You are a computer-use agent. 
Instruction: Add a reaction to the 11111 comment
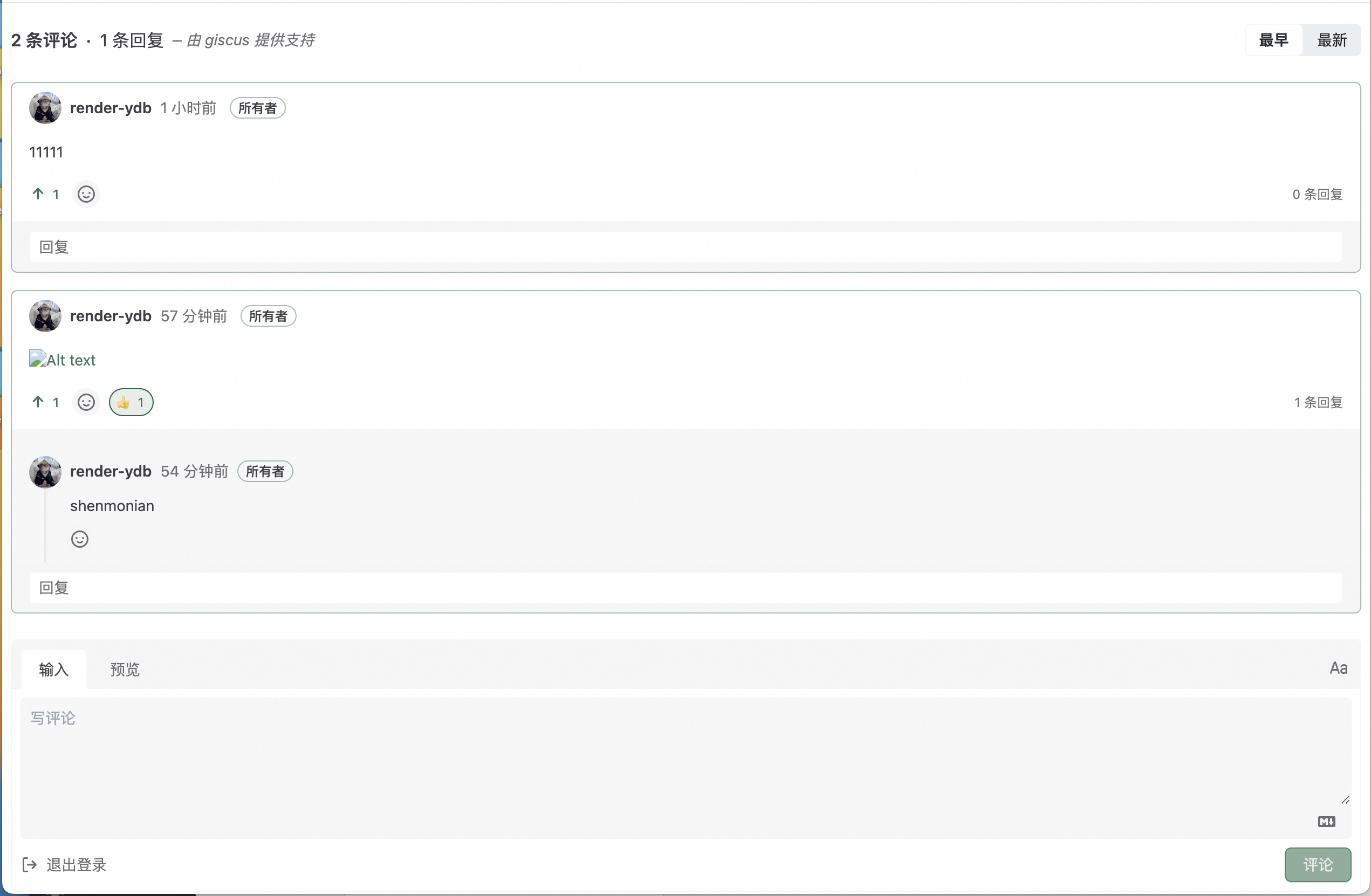(x=86, y=194)
